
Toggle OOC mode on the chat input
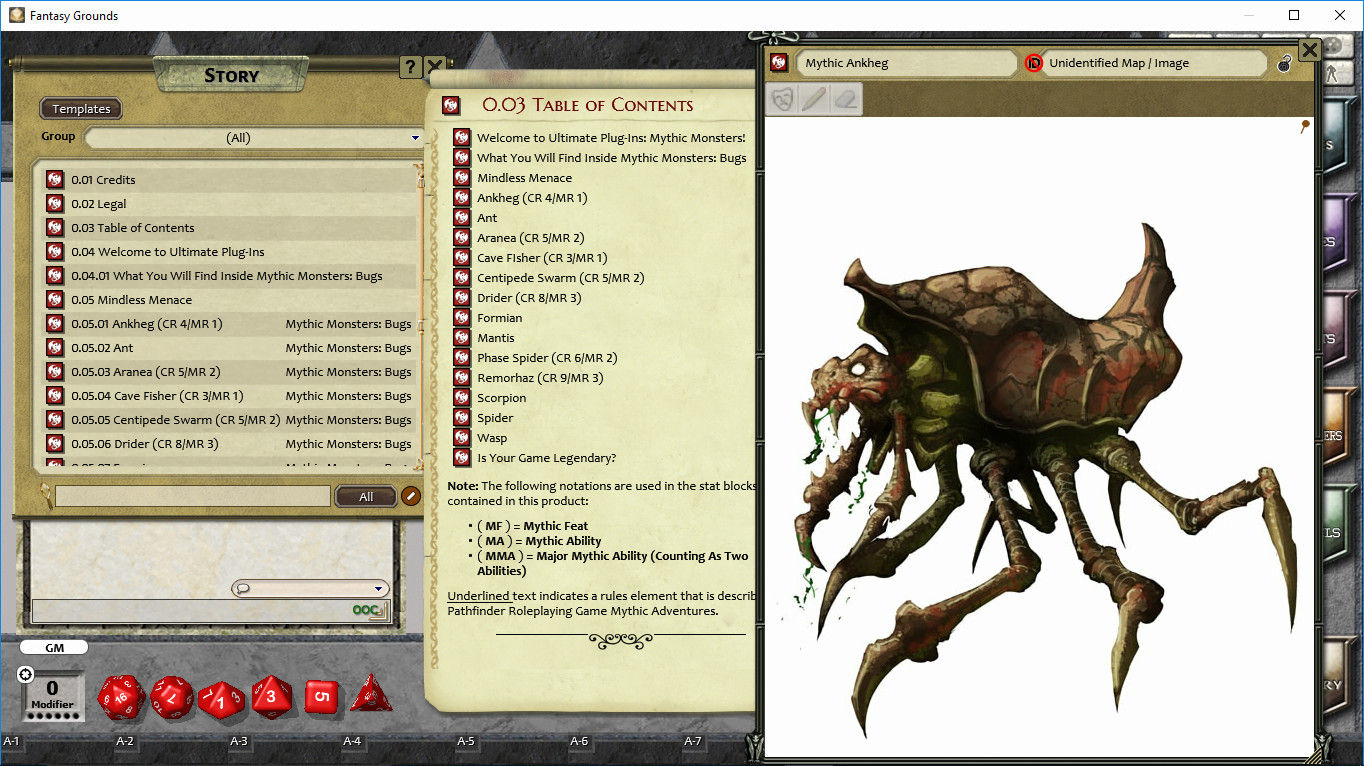365,610
